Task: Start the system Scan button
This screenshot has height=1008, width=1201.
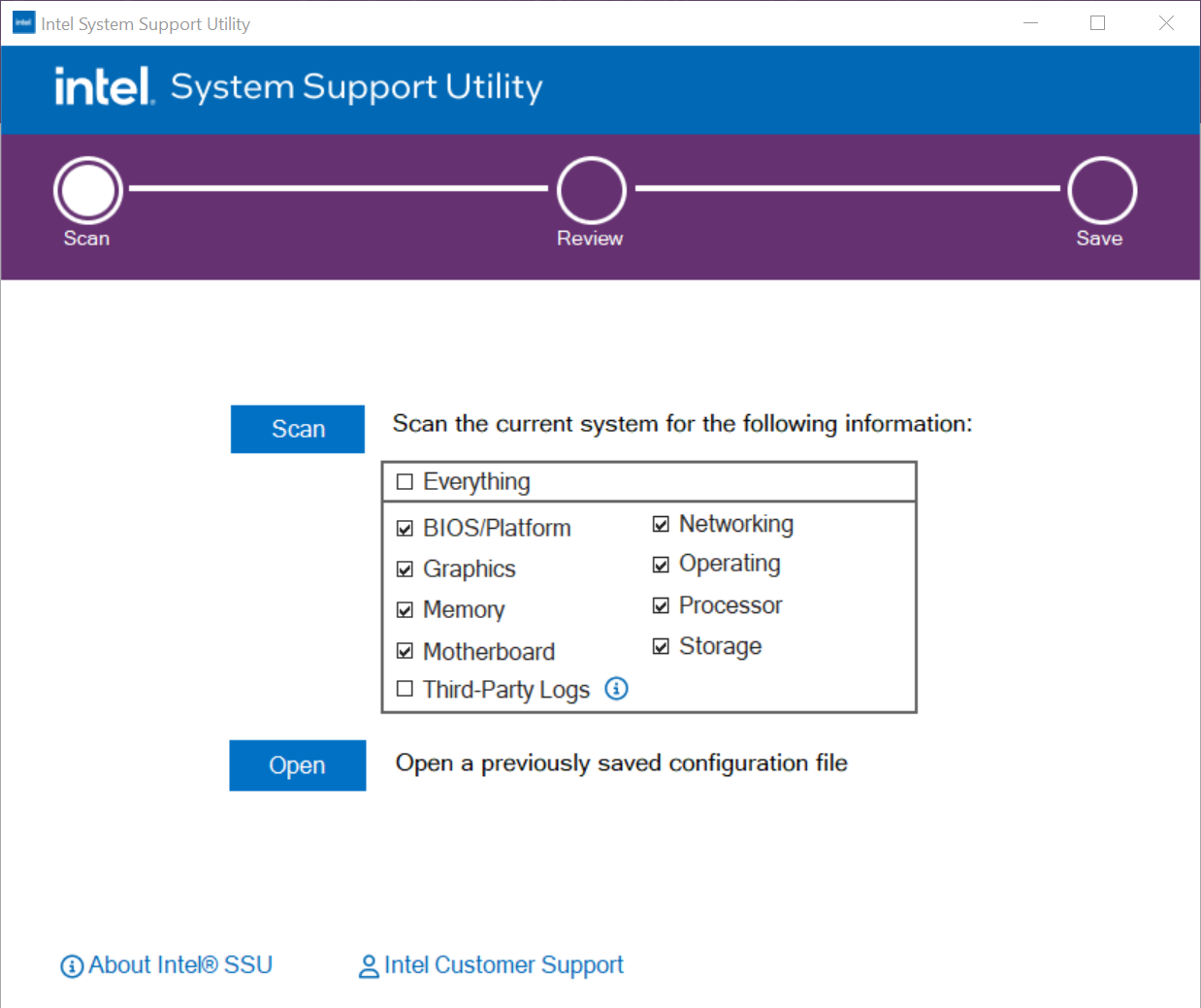Action: (298, 429)
